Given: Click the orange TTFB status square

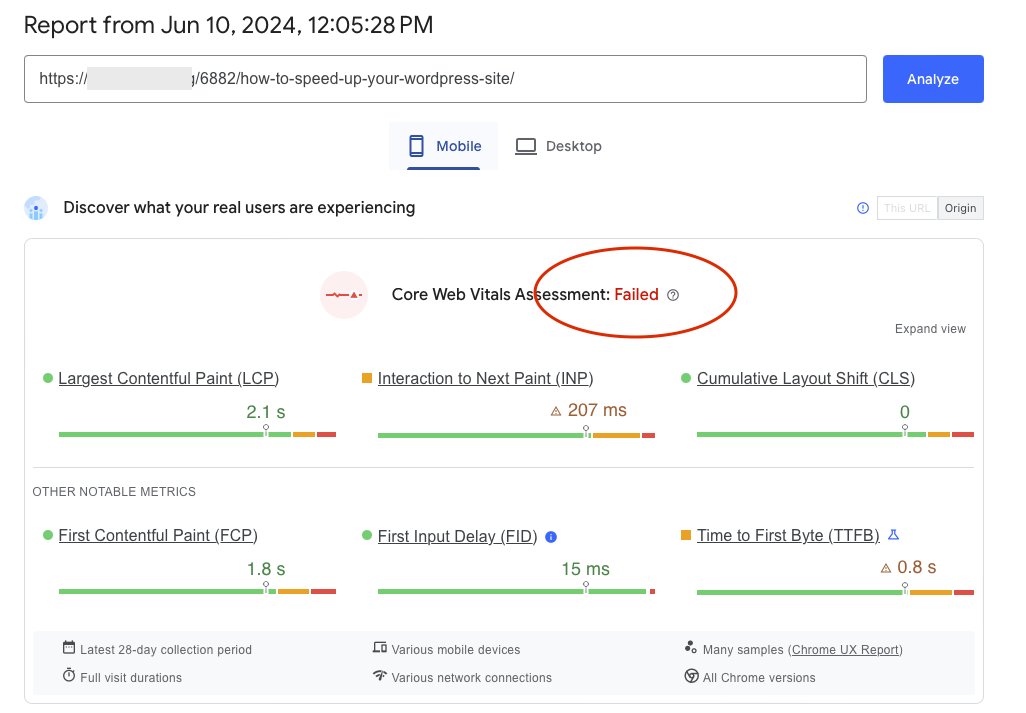Looking at the screenshot, I should click(686, 535).
